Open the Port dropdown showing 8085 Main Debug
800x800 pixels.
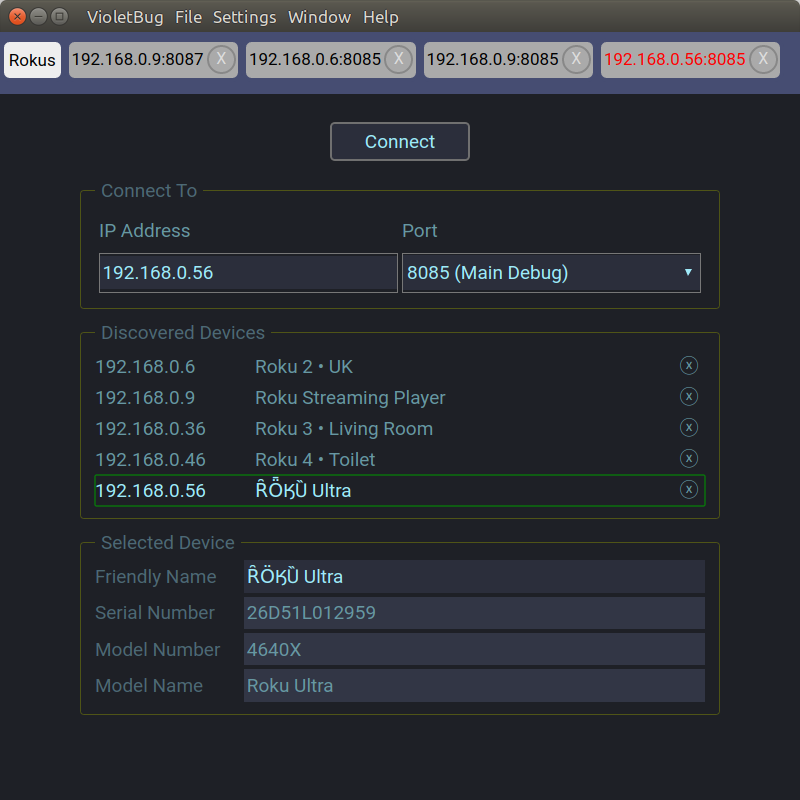(x=551, y=273)
